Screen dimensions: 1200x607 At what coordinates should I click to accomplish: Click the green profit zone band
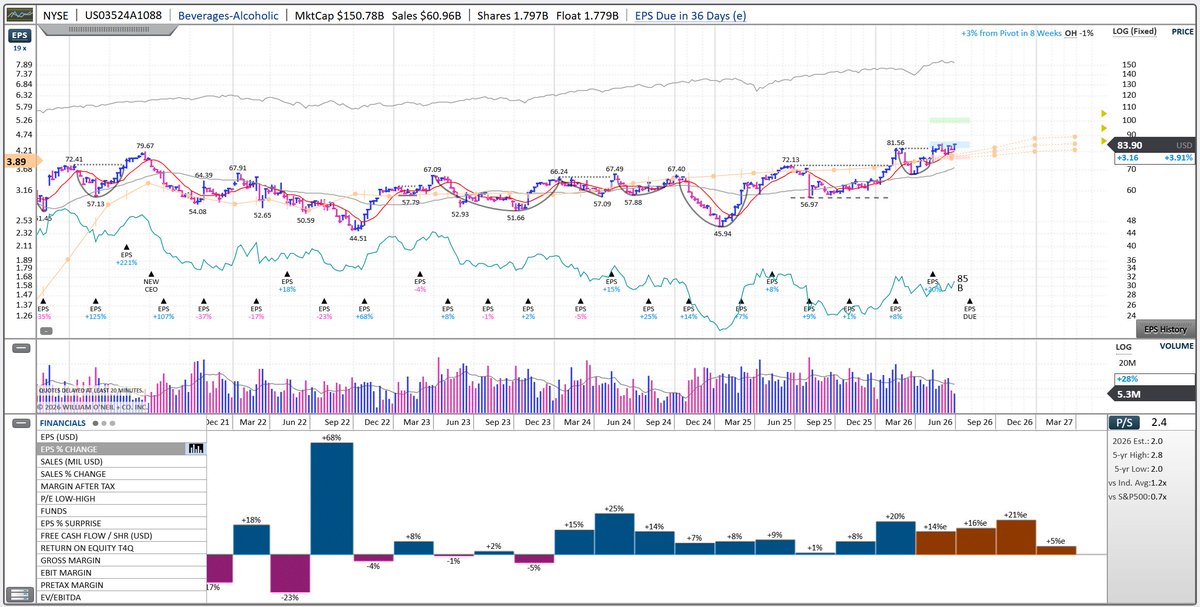pyautogui.click(x=948, y=120)
